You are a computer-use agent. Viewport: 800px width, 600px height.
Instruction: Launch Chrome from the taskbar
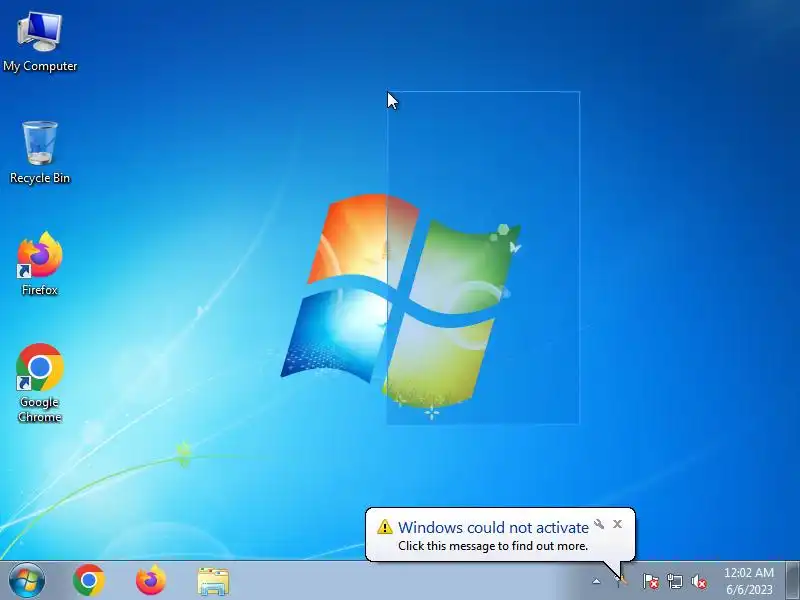89,581
